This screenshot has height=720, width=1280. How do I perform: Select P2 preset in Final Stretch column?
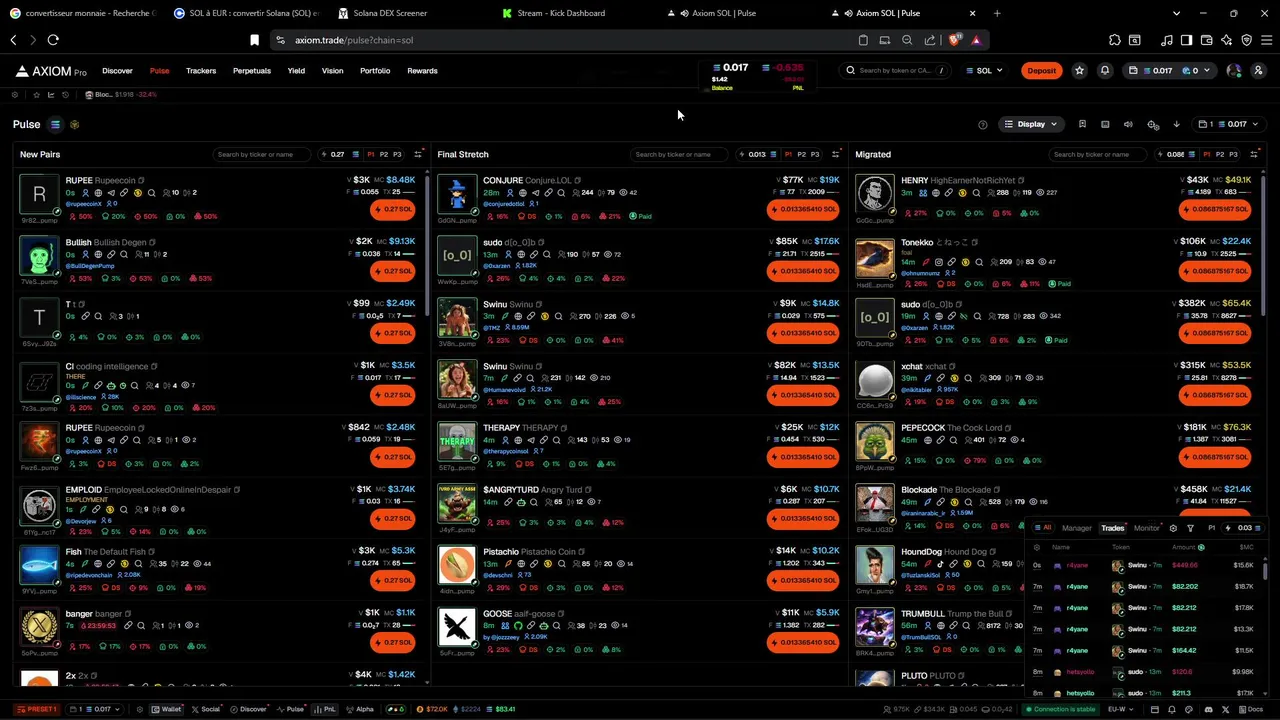pyautogui.click(x=801, y=155)
